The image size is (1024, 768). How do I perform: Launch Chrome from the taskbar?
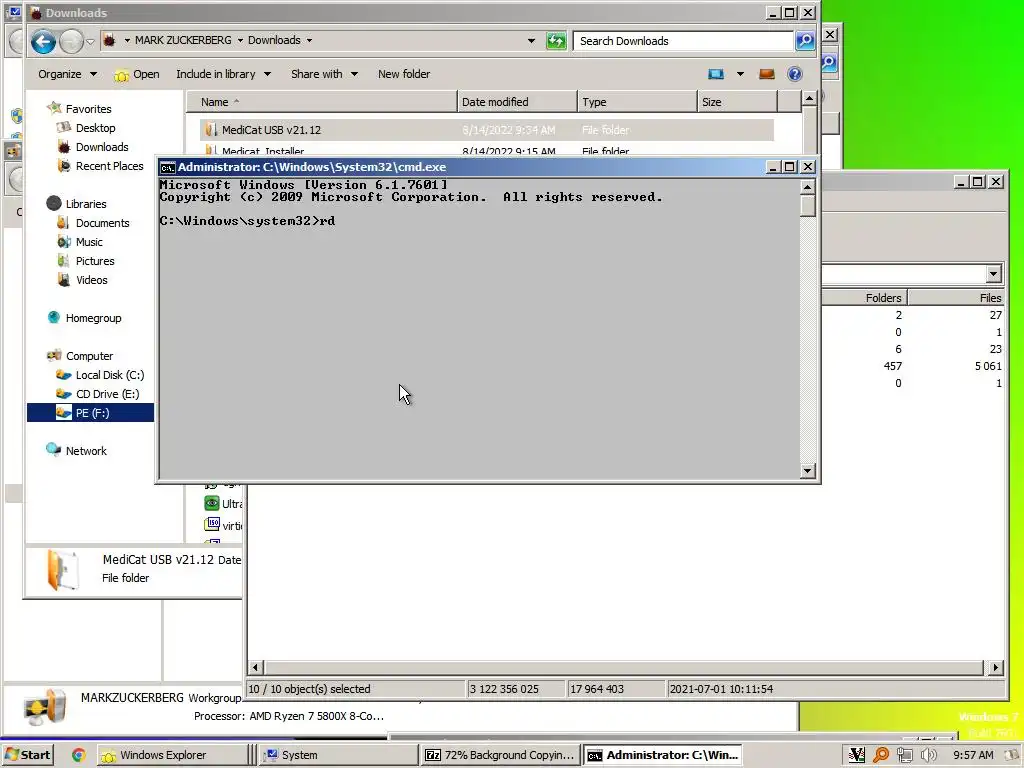tap(78, 755)
